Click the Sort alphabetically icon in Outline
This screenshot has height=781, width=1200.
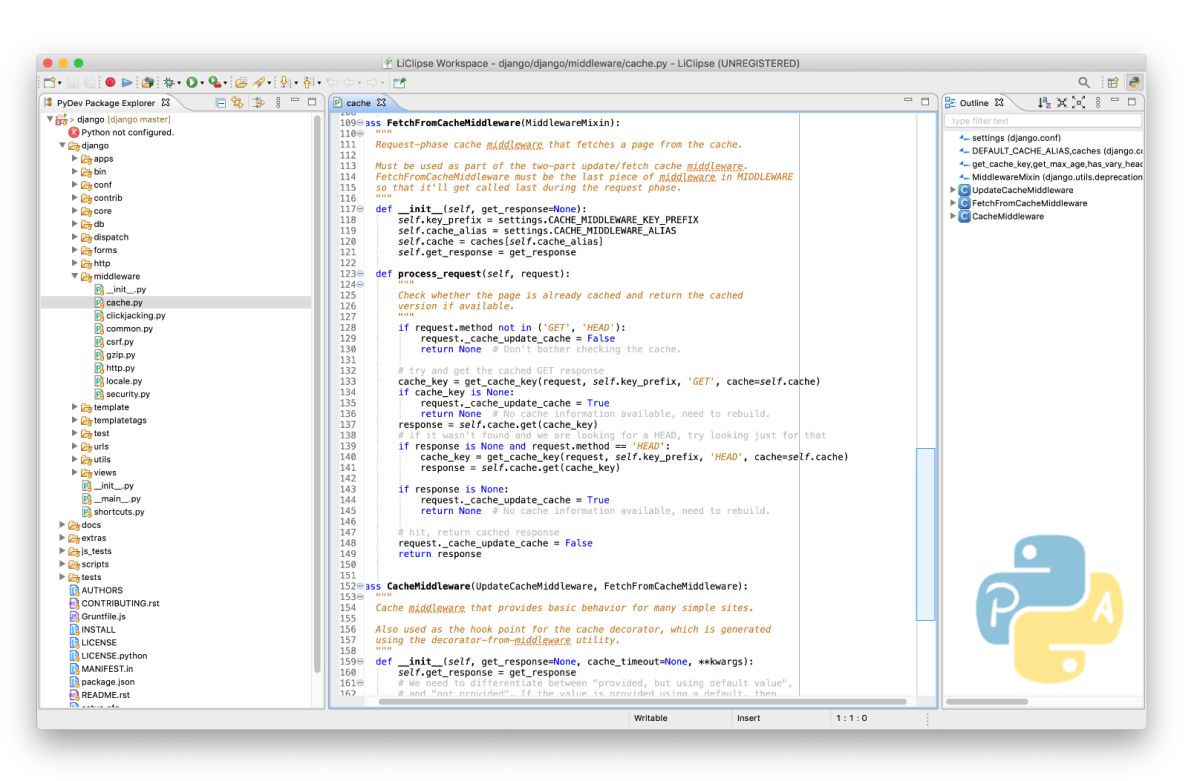[1044, 102]
